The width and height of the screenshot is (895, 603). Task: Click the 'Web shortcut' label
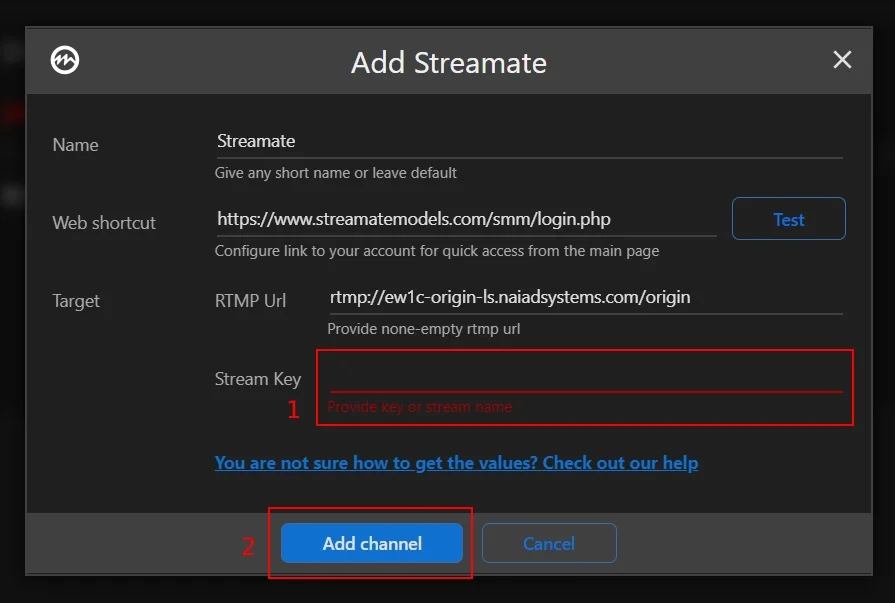[x=104, y=223]
